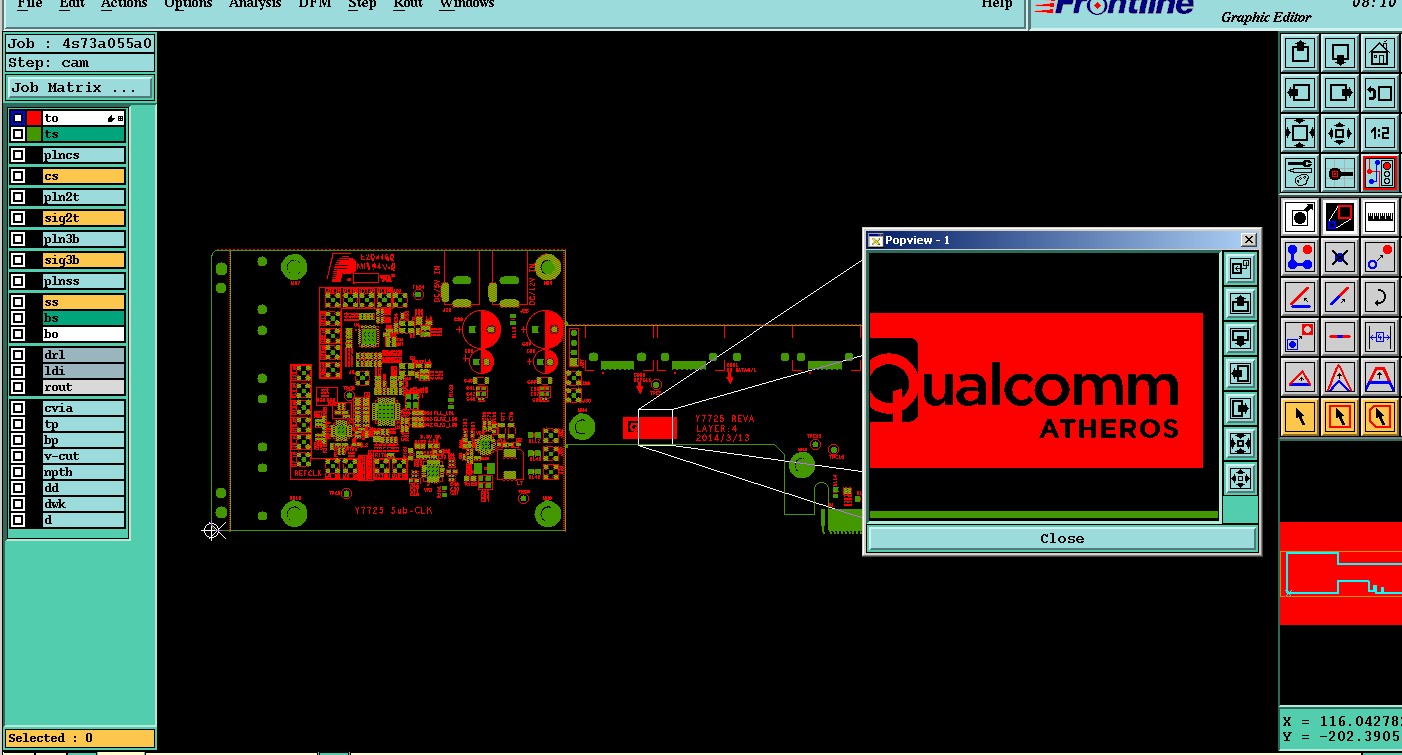This screenshot has height=755, width=1402.
Task: Click the pan up icon in main toolbar
Action: (1300, 52)
